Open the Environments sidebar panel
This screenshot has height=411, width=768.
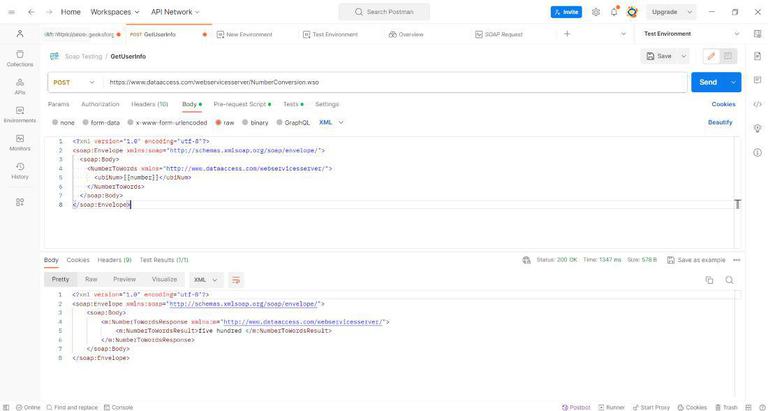pyautogui.click(x=20, y=114)
